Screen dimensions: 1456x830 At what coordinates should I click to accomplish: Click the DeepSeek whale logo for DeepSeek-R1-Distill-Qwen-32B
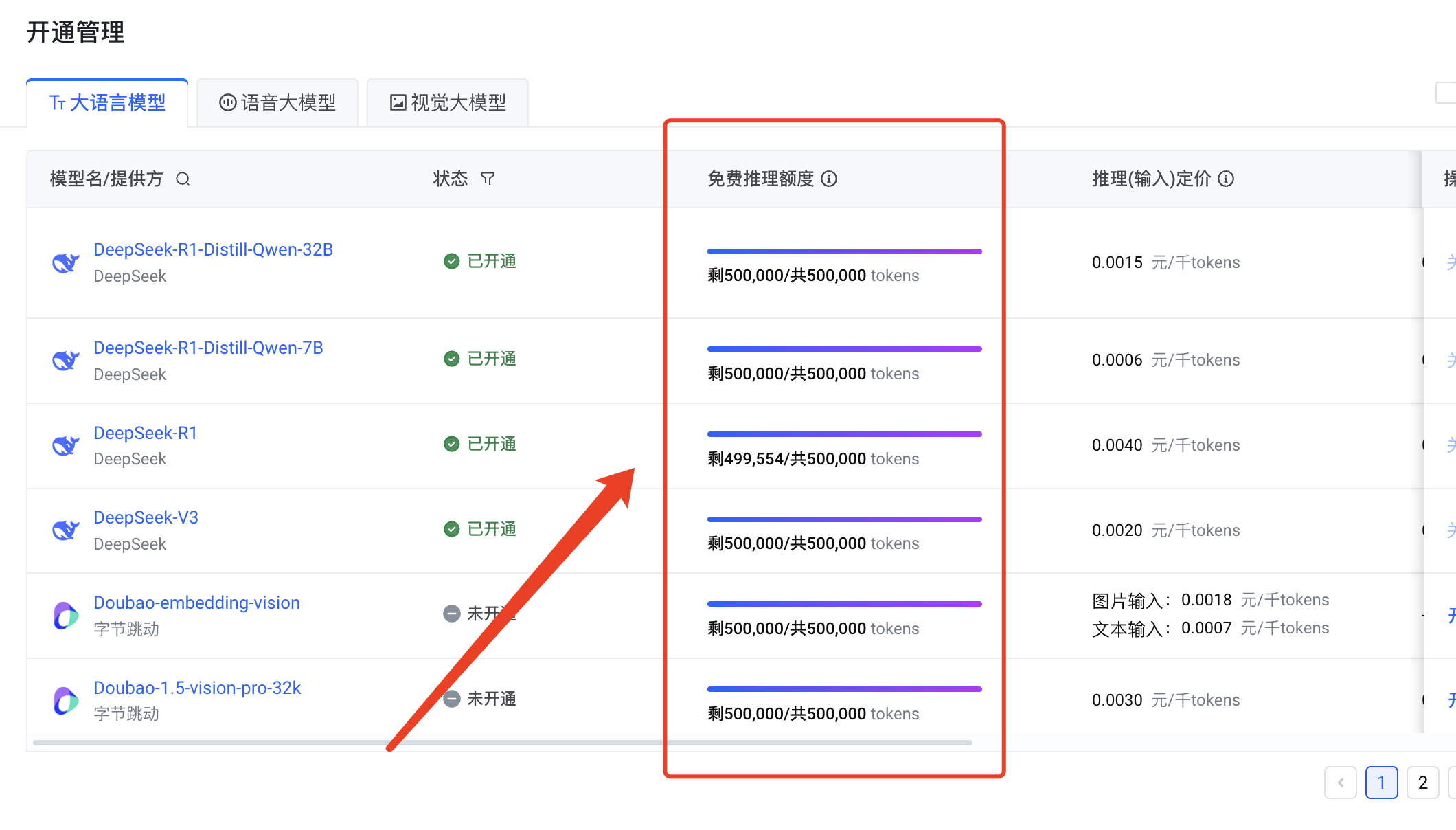(x=66, y=262)
